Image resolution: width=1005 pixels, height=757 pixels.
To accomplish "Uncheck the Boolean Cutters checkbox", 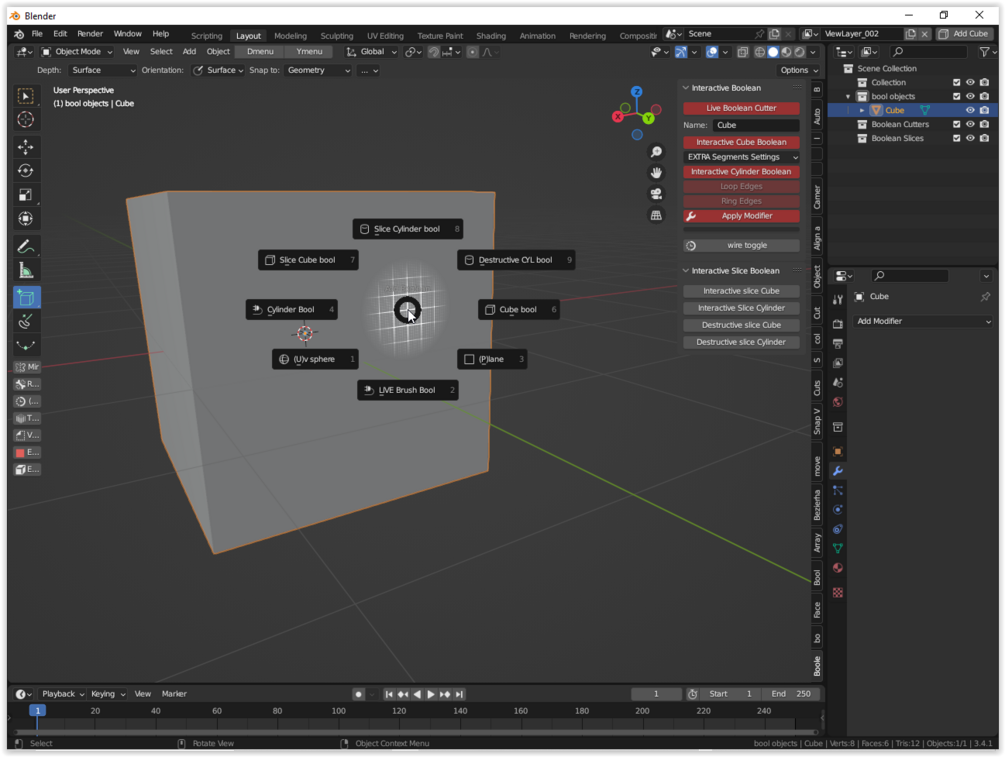I will (956, 124).
